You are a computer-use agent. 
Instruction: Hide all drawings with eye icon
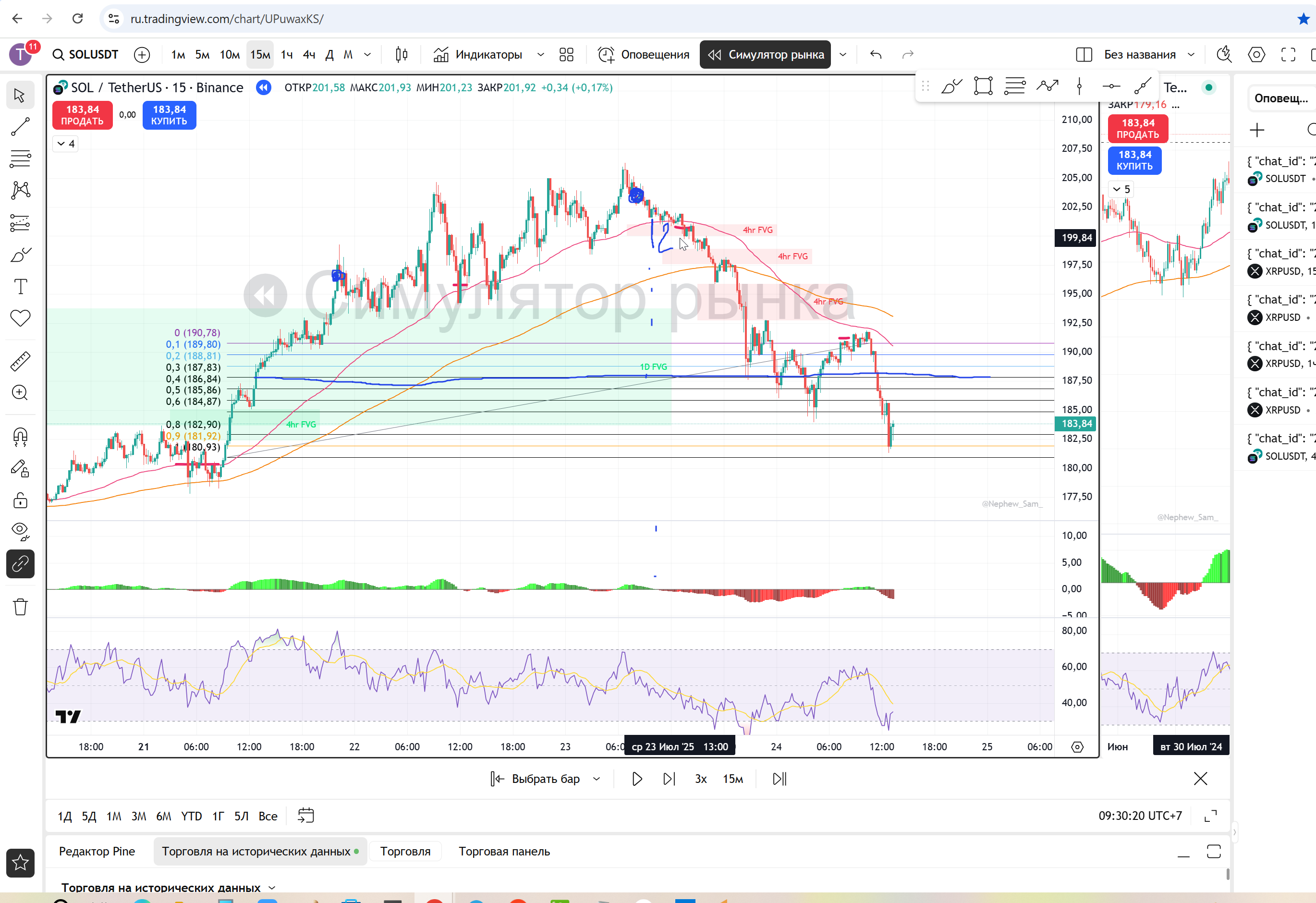[20, 532]
